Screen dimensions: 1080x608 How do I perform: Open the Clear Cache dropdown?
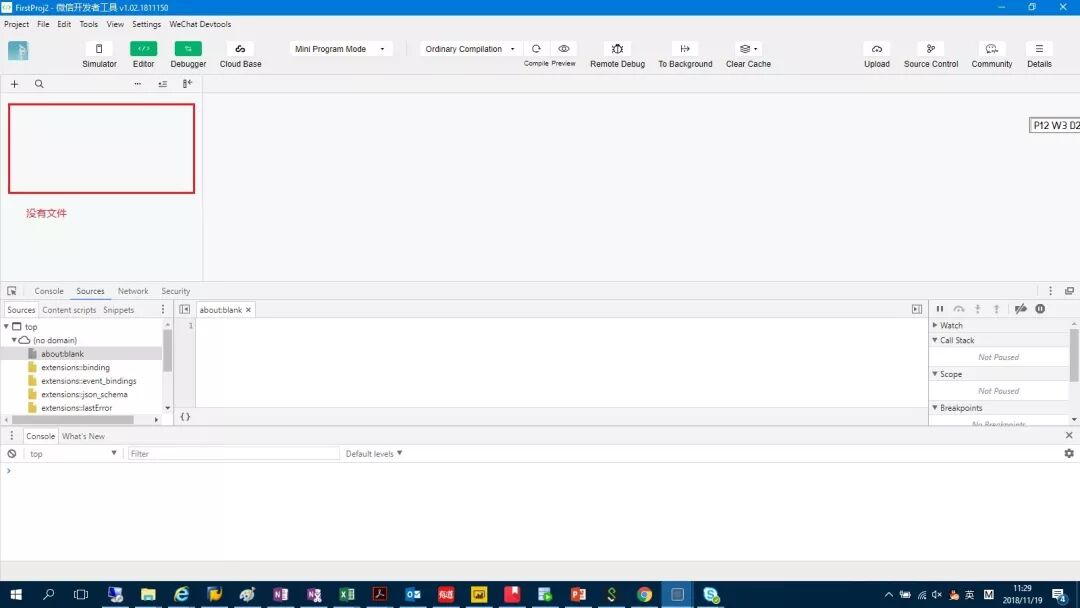(748, 49)
